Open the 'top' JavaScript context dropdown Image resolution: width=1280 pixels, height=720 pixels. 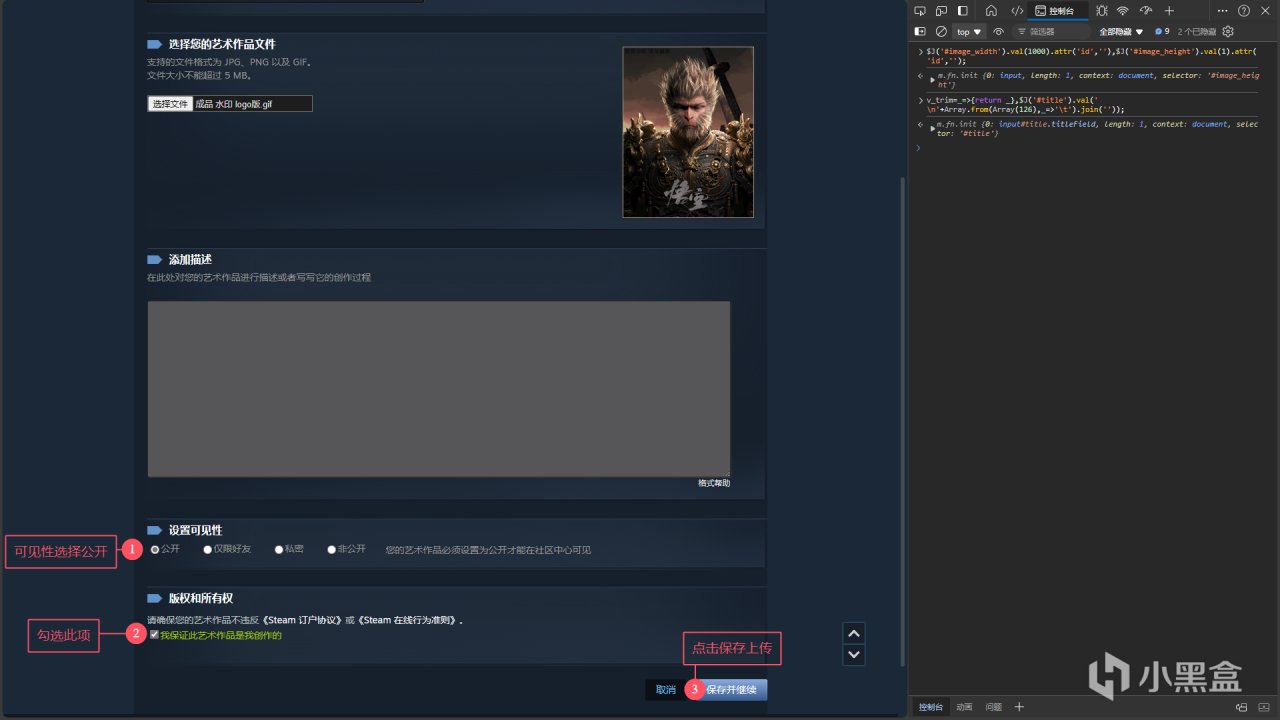pyautogui.click(x=969, y=32)
